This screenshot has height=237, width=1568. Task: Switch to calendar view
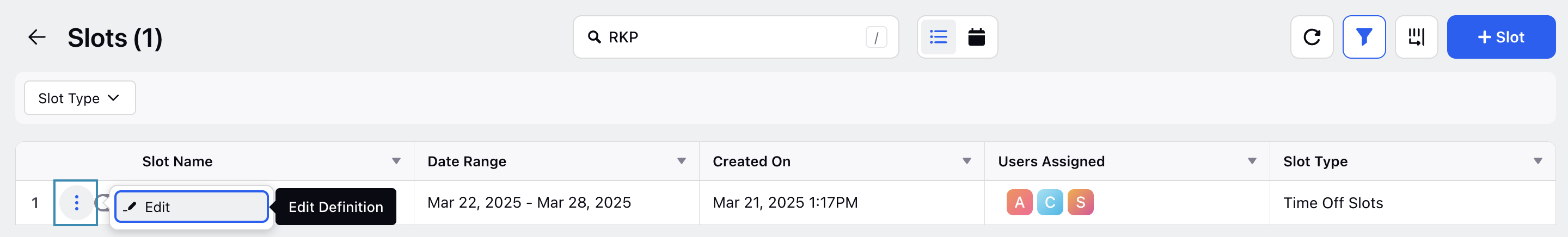pos(976,37)
